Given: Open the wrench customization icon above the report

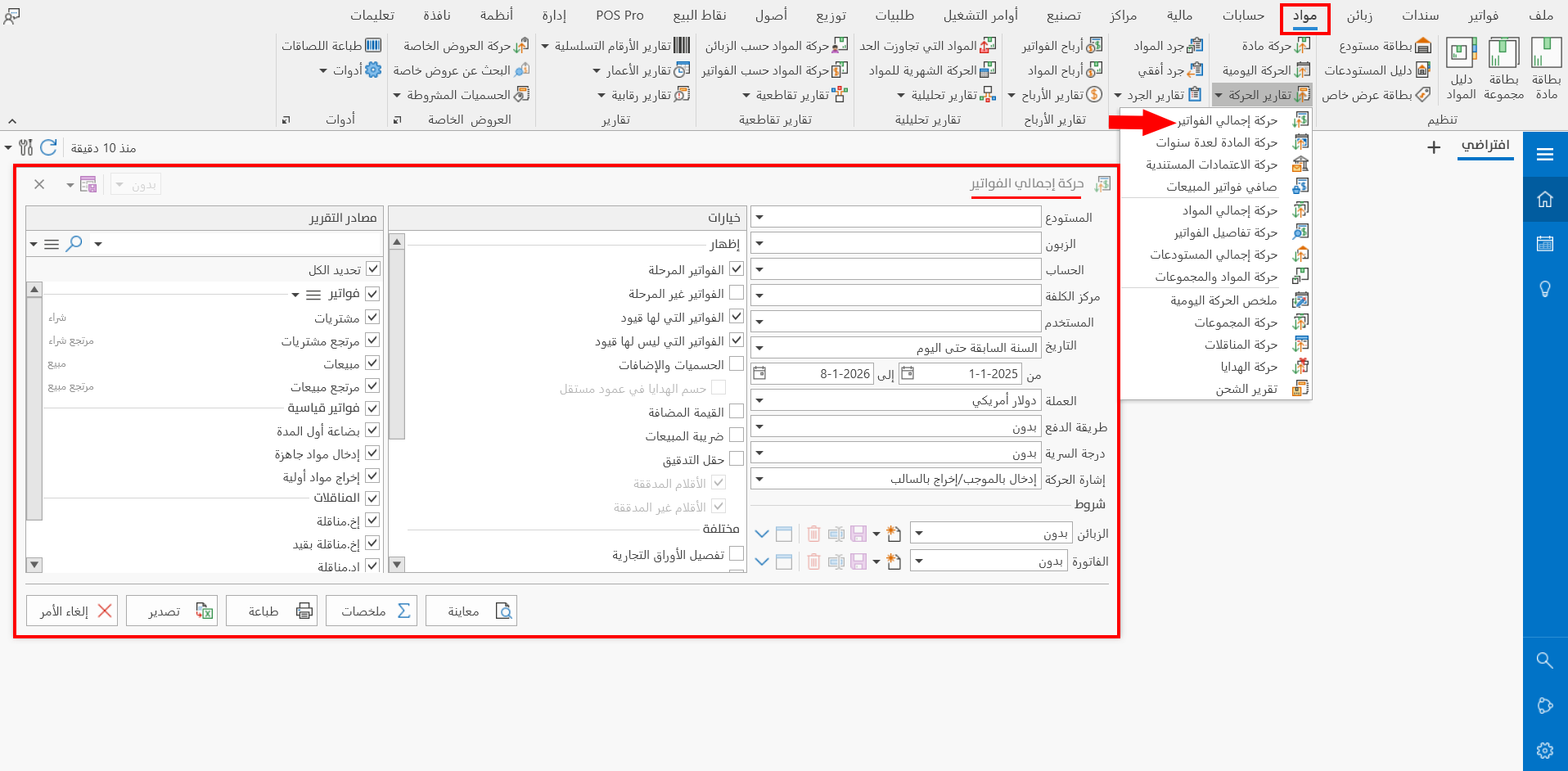Looking at the screenshot, I should tap(25, 147).
